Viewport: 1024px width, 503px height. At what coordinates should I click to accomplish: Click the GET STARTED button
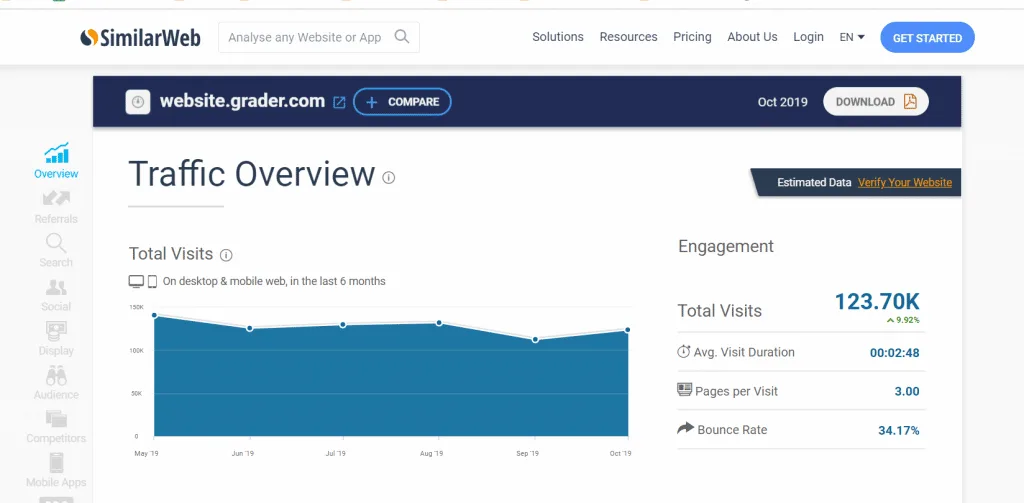click(927, 37)
